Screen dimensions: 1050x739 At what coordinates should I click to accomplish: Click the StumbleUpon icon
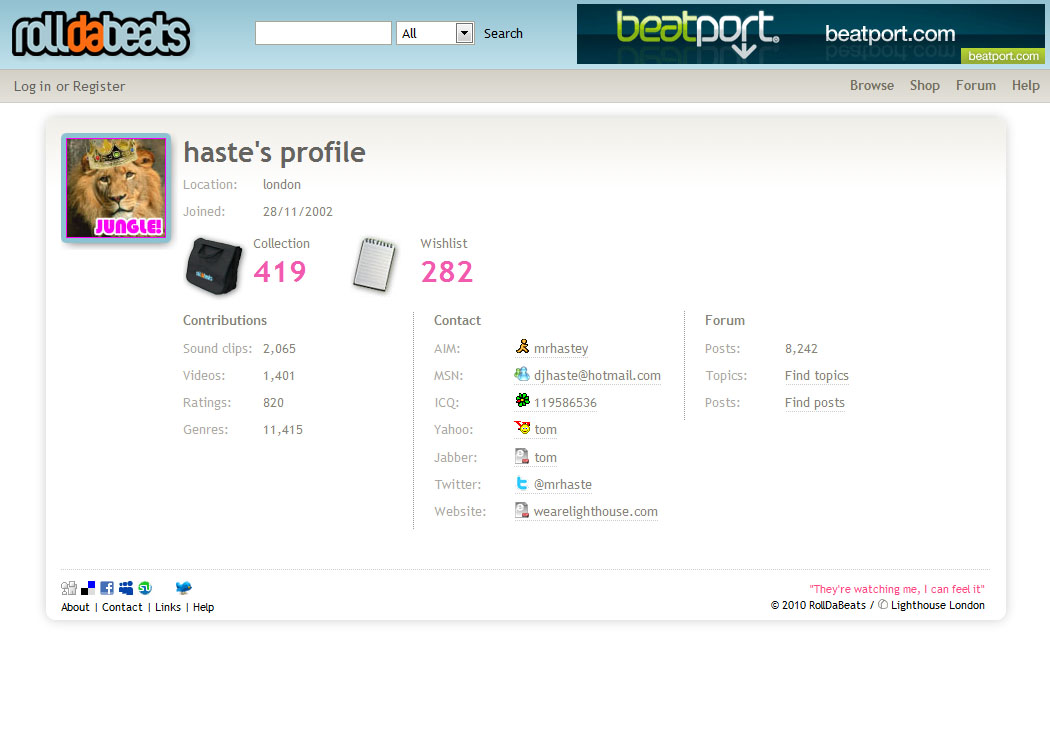(145, 588)
